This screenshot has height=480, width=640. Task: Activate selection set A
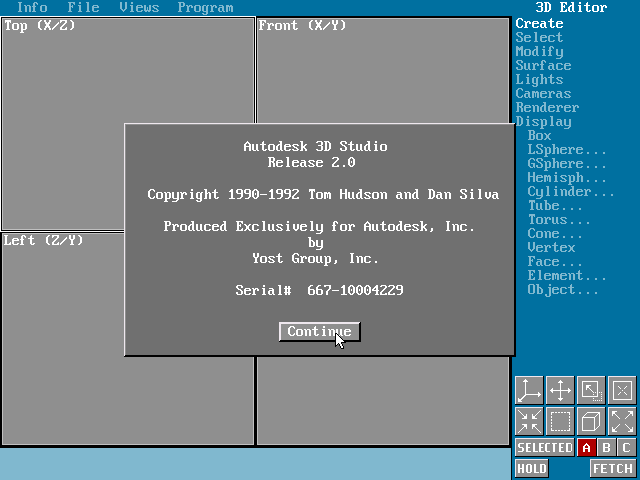click(x=586, y=448)
